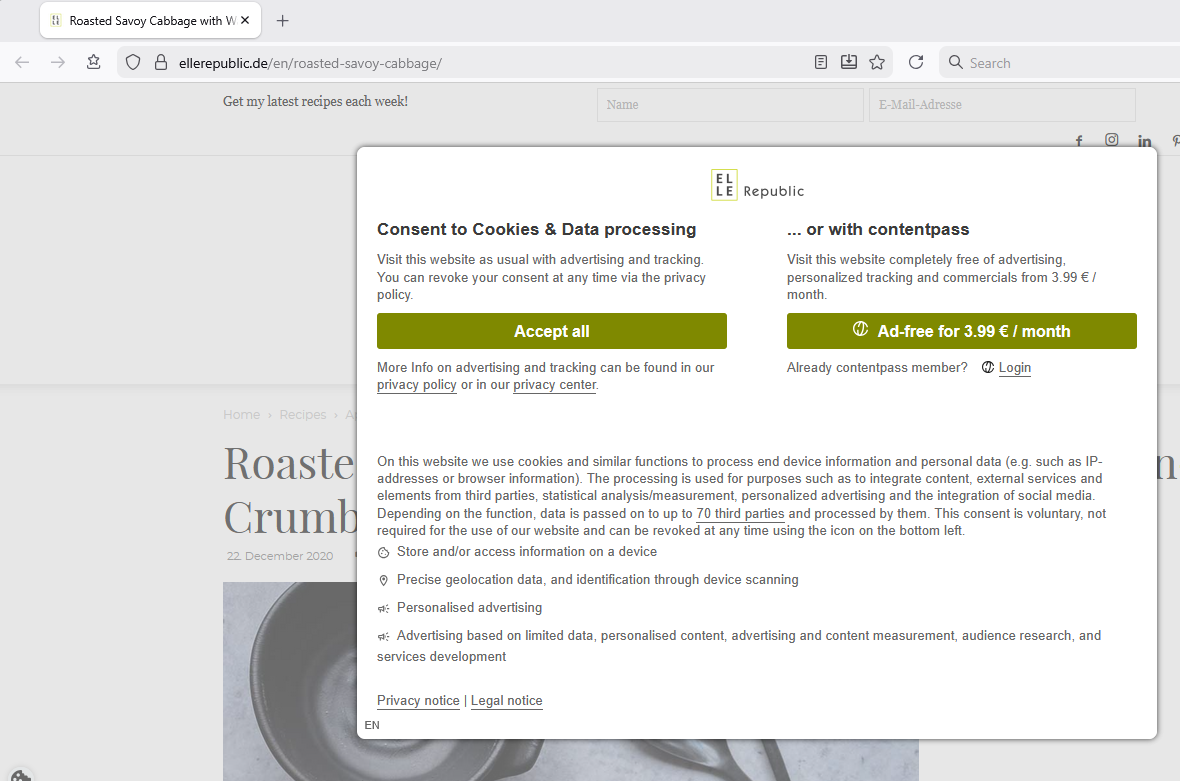Open the Instagram social icon

[x=1111, y=140]
